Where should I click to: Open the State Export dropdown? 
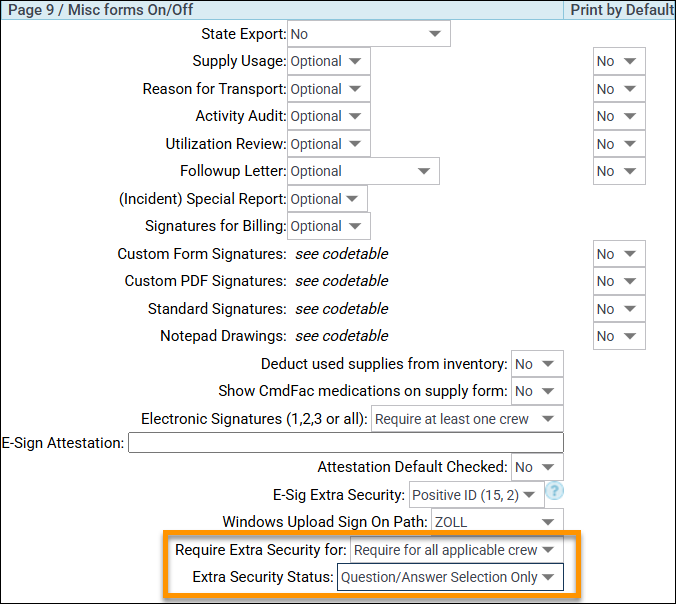pyautogui.click(x=368, y=34)
